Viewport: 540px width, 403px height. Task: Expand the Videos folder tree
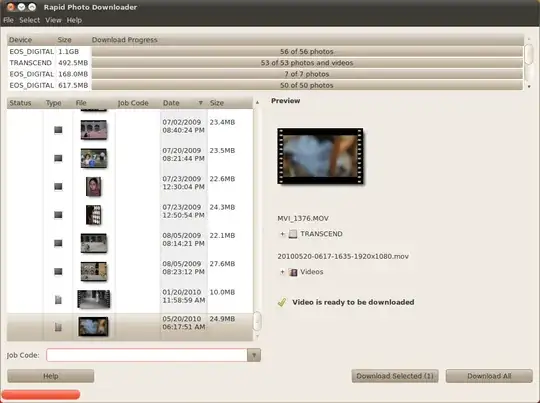[282, 272]
